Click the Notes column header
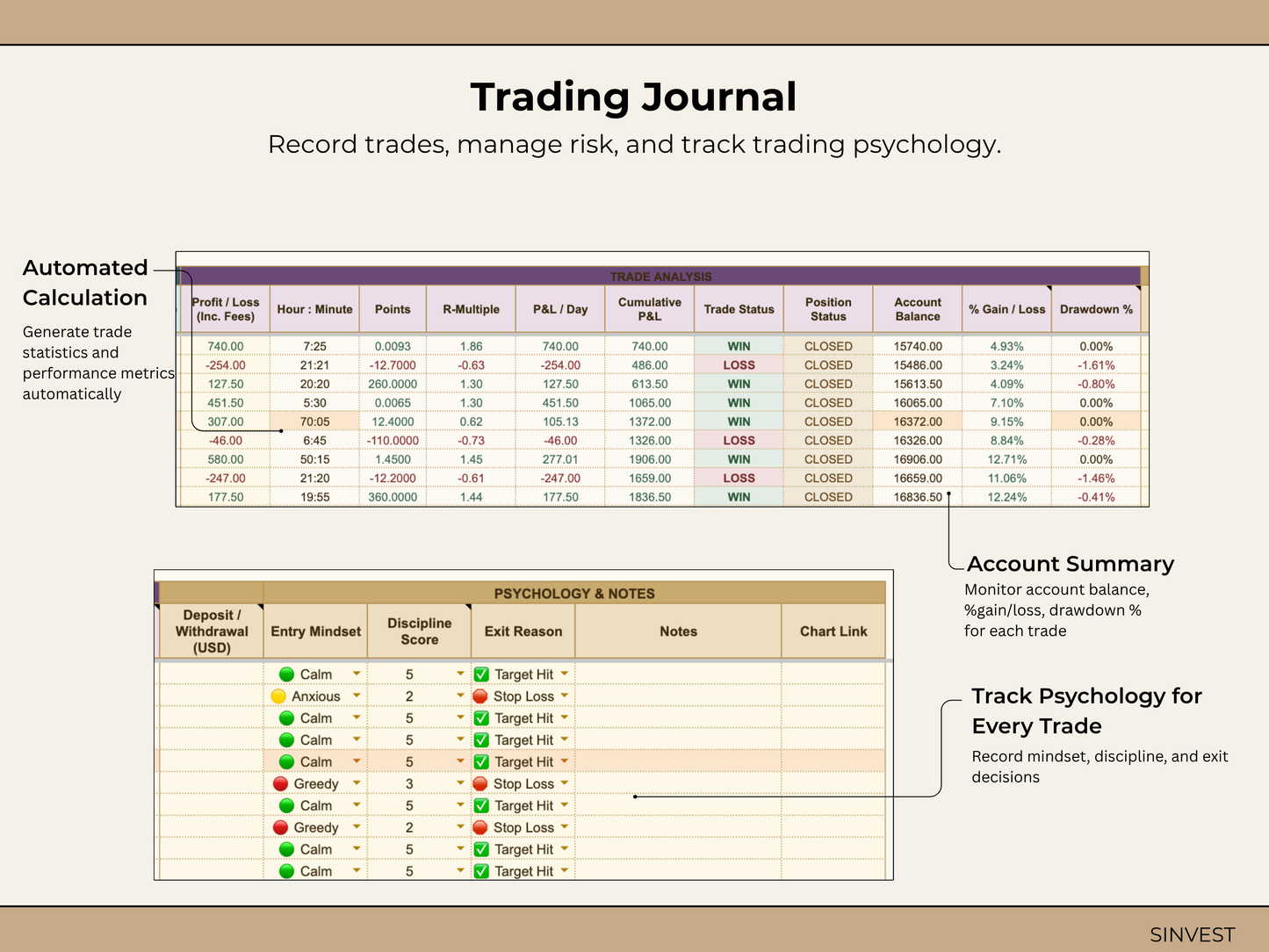Viewport: 1269px width, 952px height. coord(678,631)
